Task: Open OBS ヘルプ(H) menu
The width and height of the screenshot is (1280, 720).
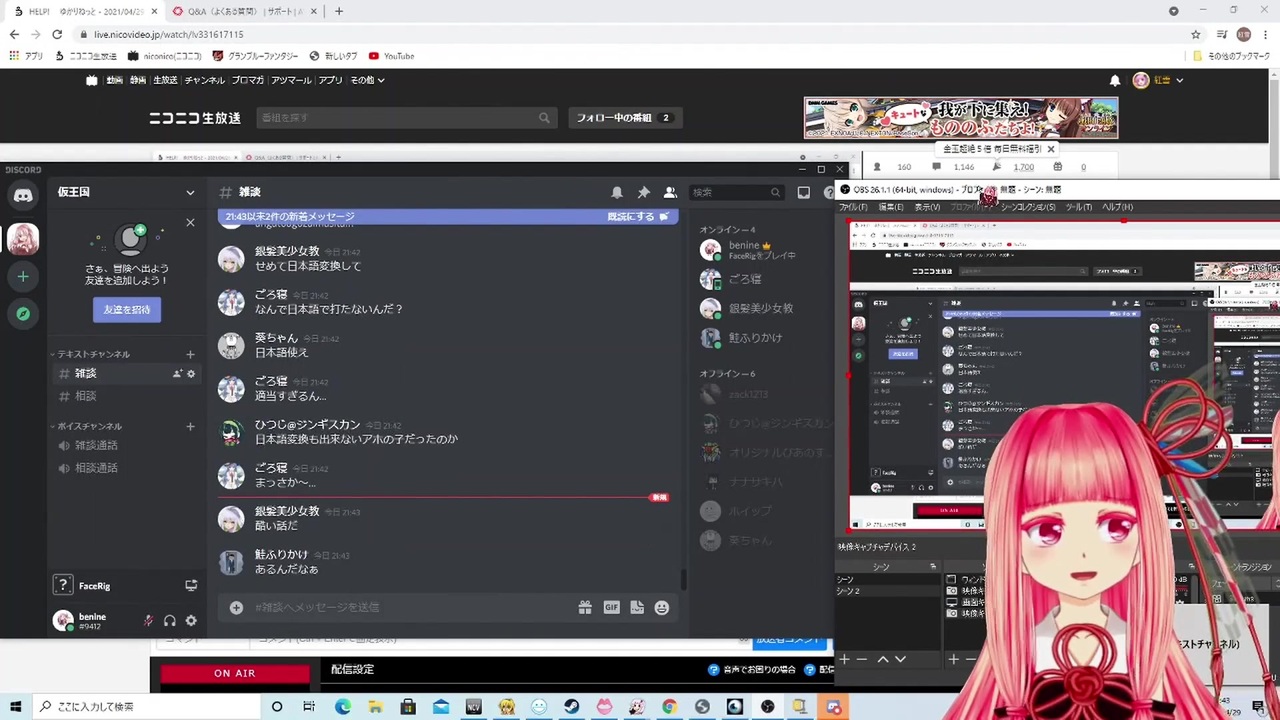Action: (1117, 207)
